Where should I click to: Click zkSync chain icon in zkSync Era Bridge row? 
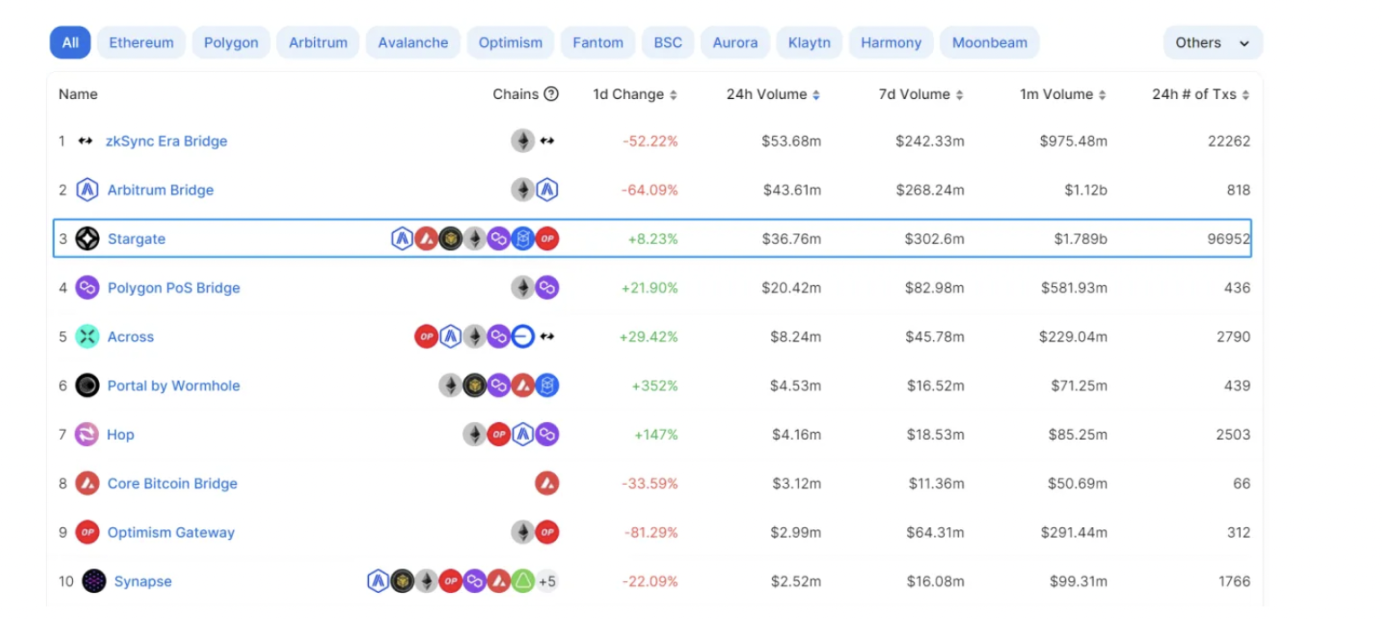click(x=547, y=141)
